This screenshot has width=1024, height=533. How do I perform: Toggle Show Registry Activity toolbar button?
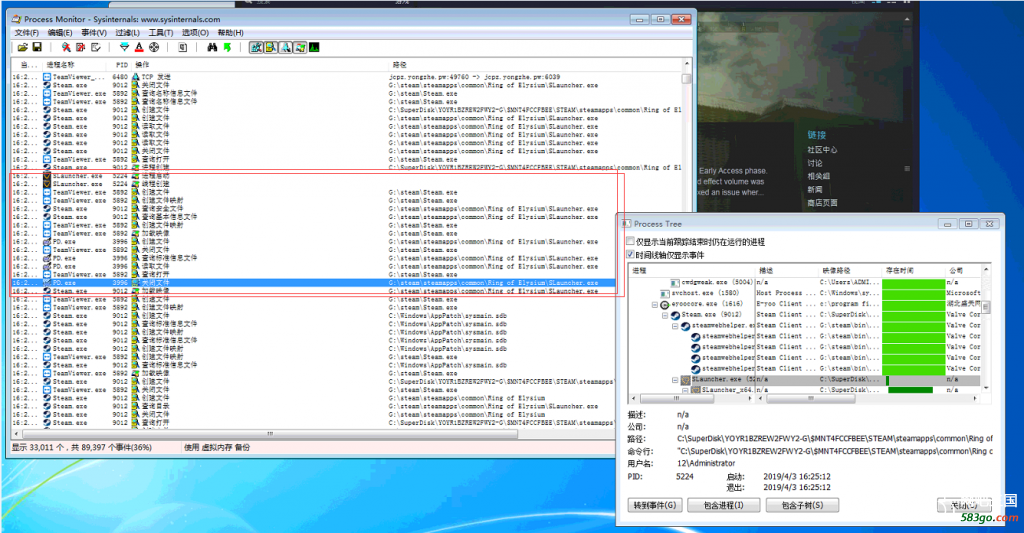pos(256,48)
